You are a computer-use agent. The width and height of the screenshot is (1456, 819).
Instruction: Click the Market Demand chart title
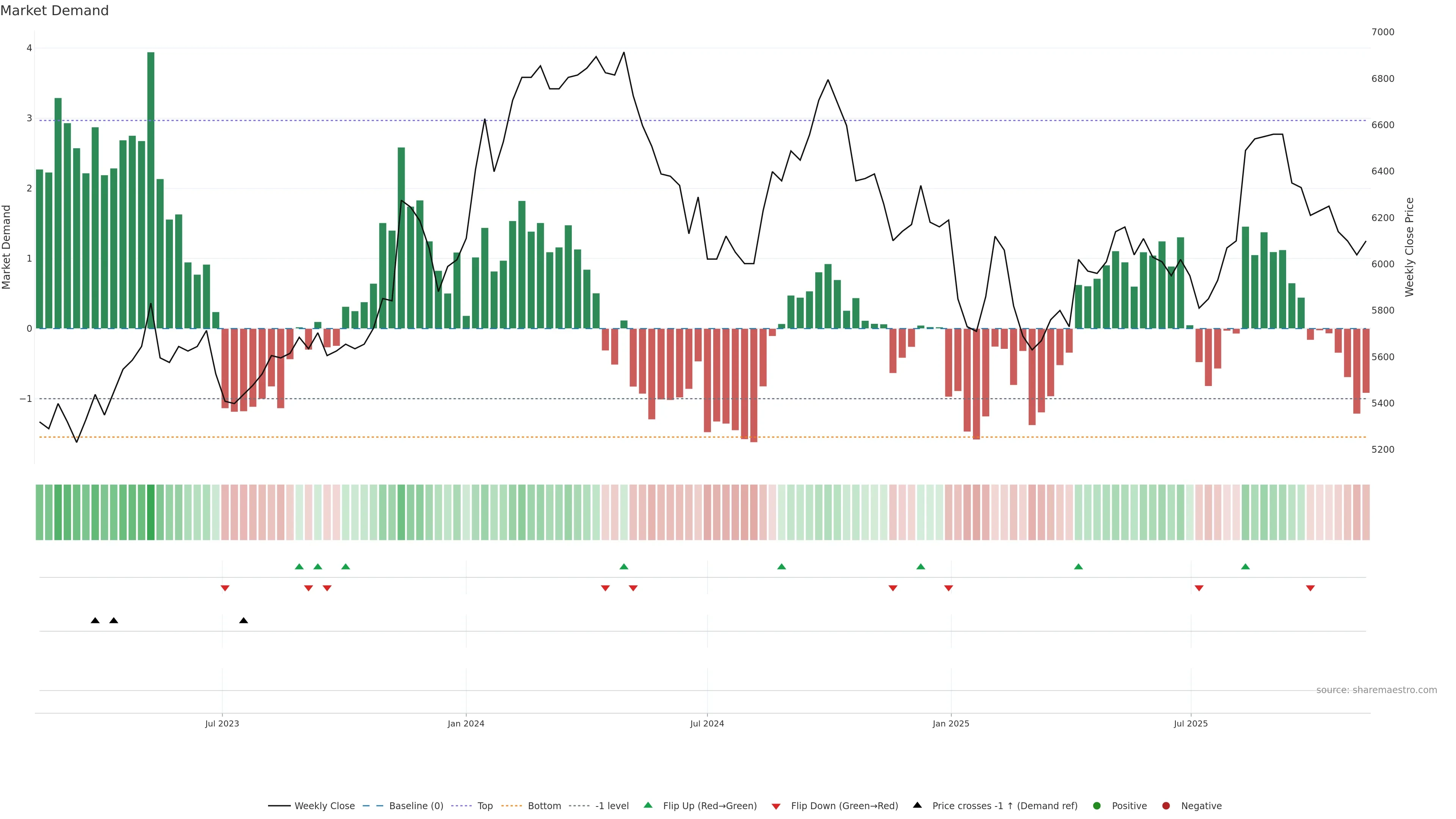(x=54, y=11)
